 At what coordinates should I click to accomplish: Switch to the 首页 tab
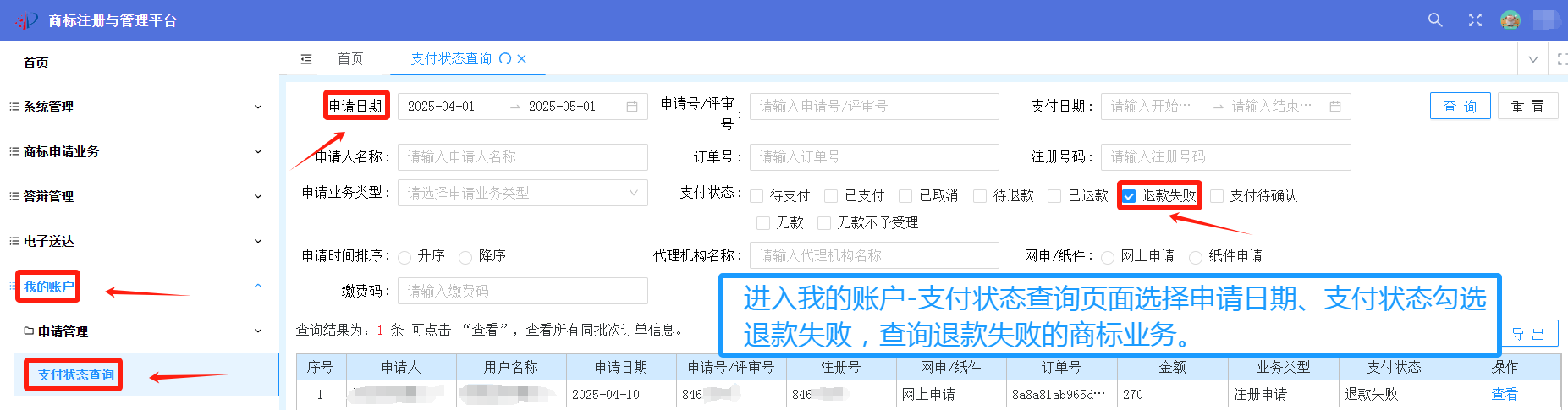(349, 59)
